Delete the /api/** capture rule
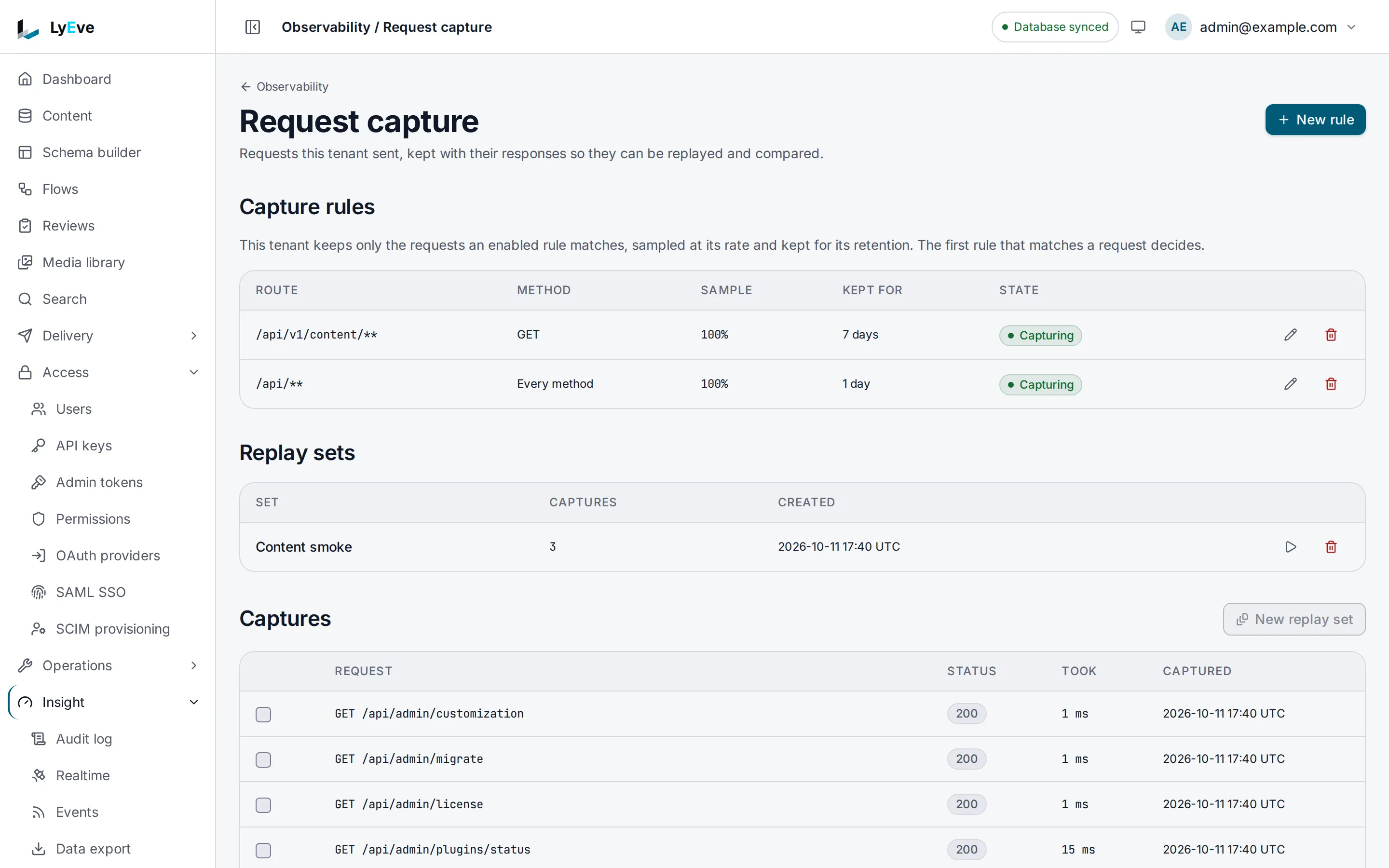 click(1331, 384)
